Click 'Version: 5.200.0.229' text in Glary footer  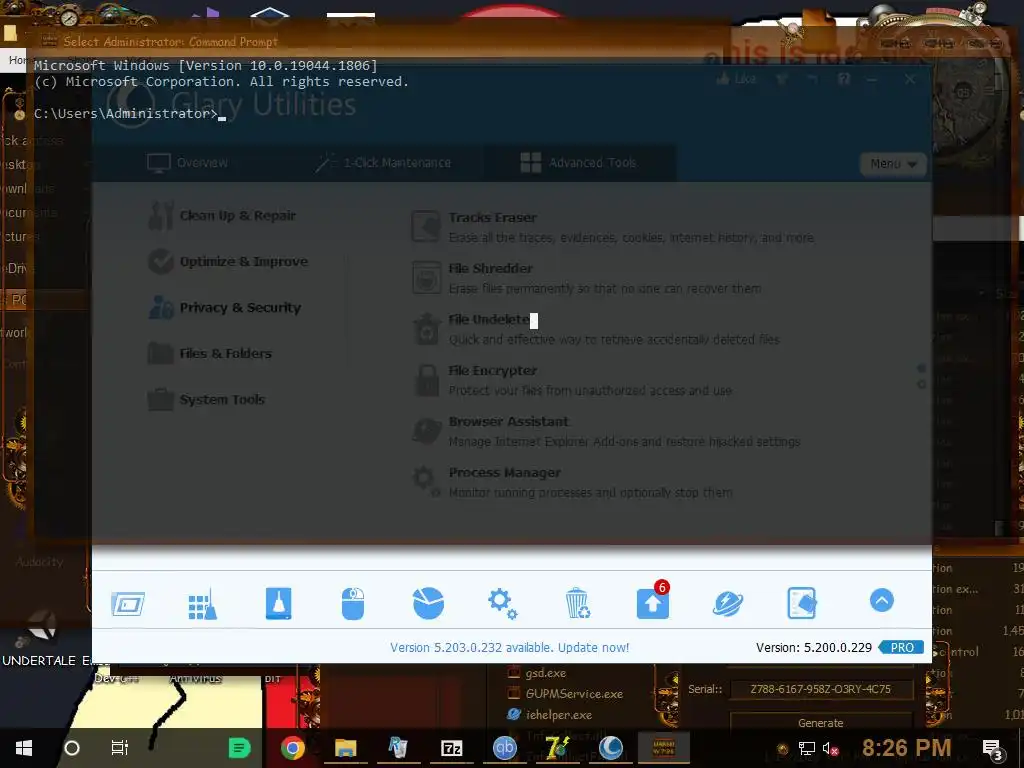coord(814,647)
